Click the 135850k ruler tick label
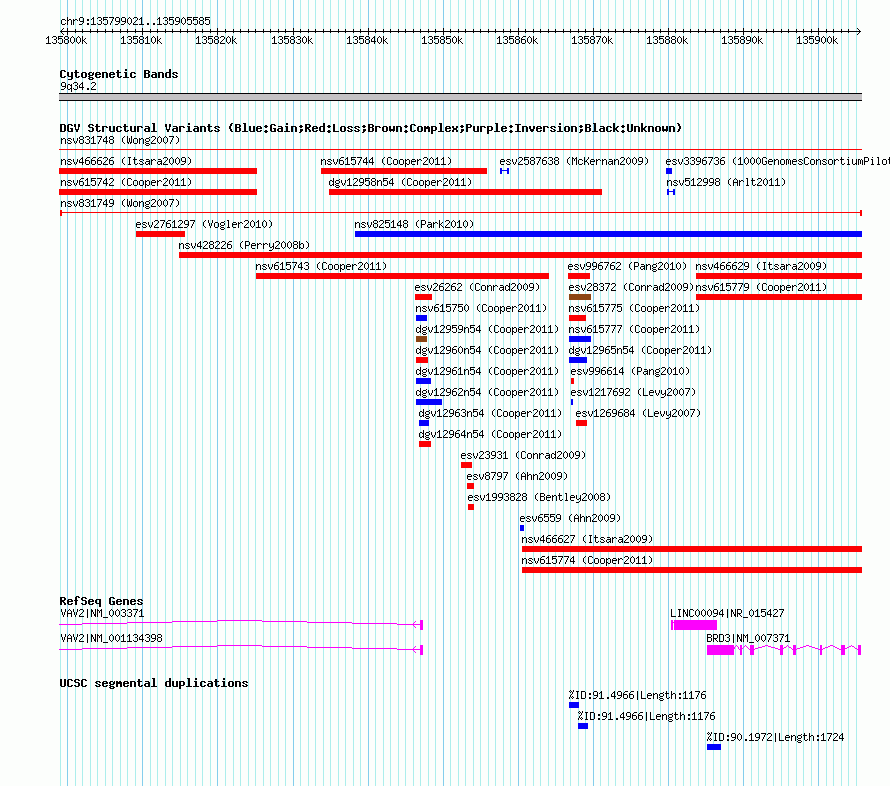The width and height of the screenshot is (890, 786). [x=442, y=40]
